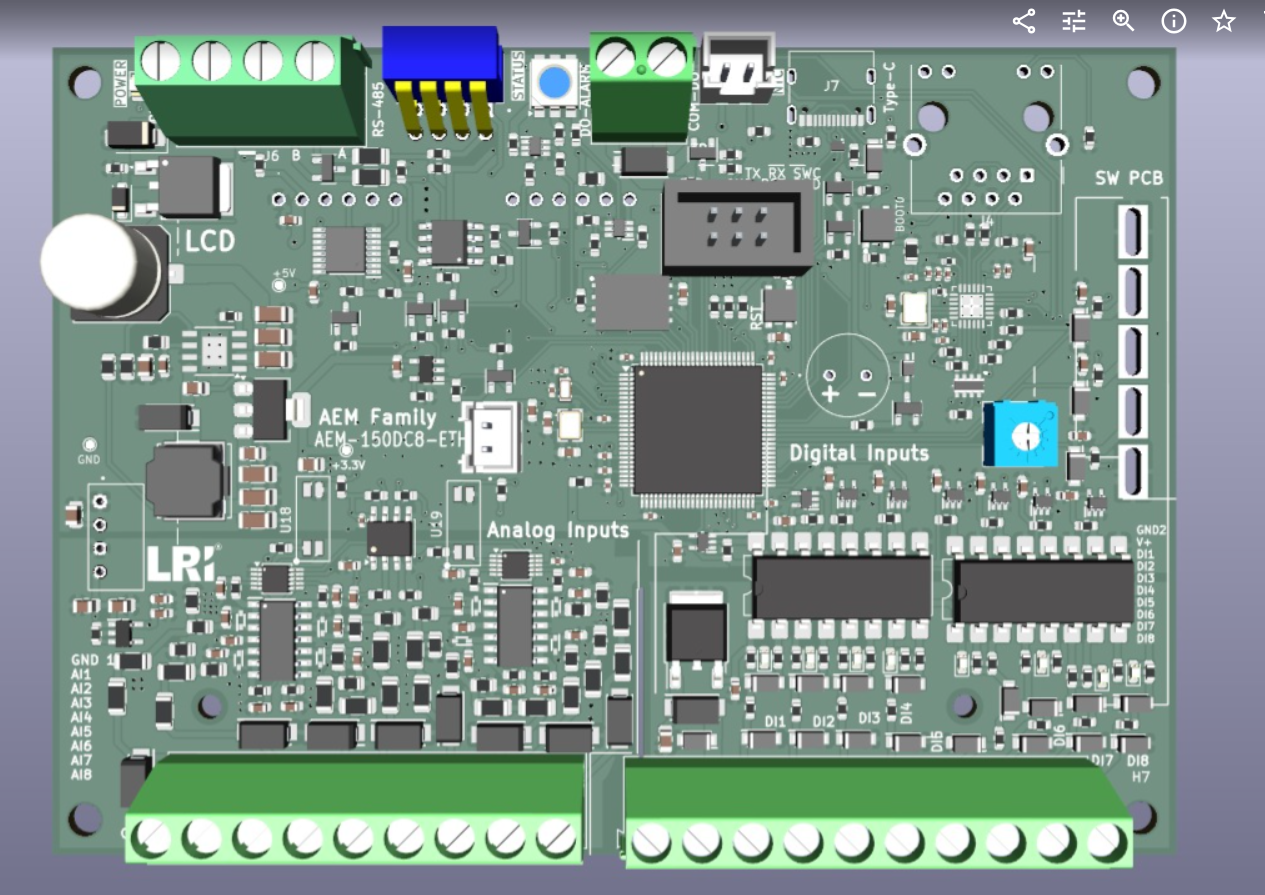Click the white round encoder knob
Screen dimensions: 1265x895
(88, 262)
